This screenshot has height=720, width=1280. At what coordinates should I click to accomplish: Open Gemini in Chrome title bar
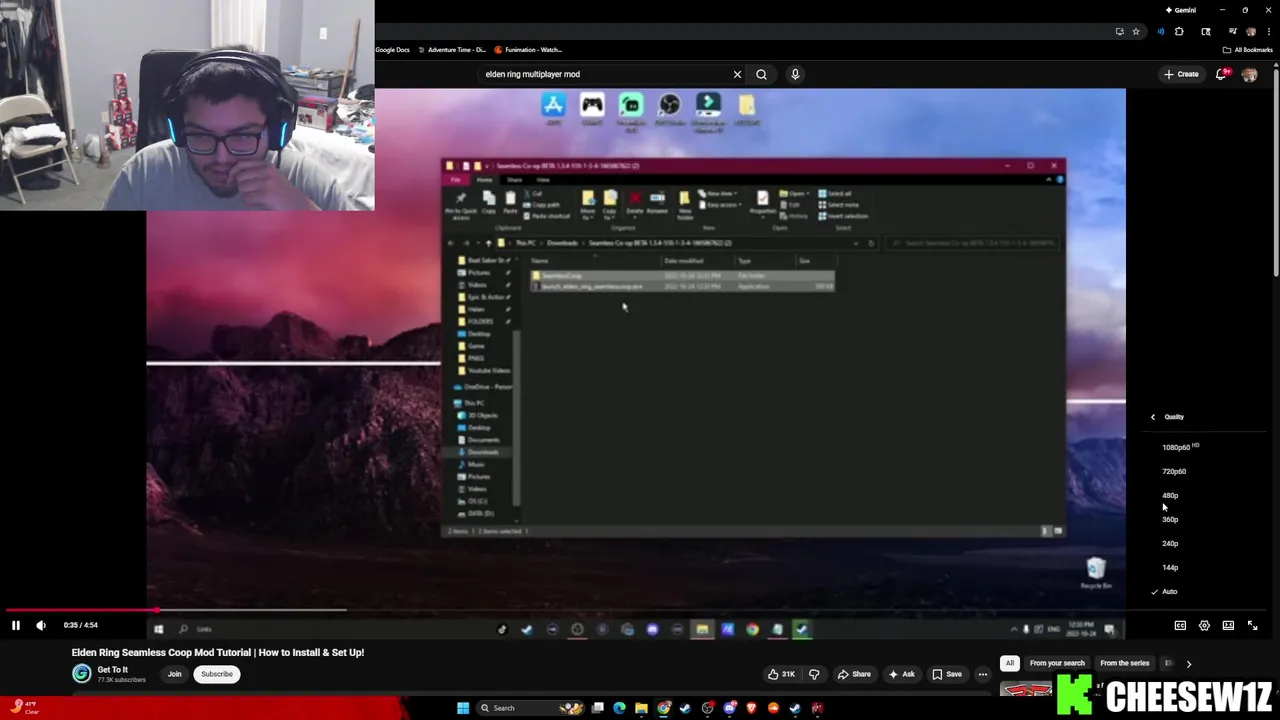pyautogui.click(x=1180, y=10)
